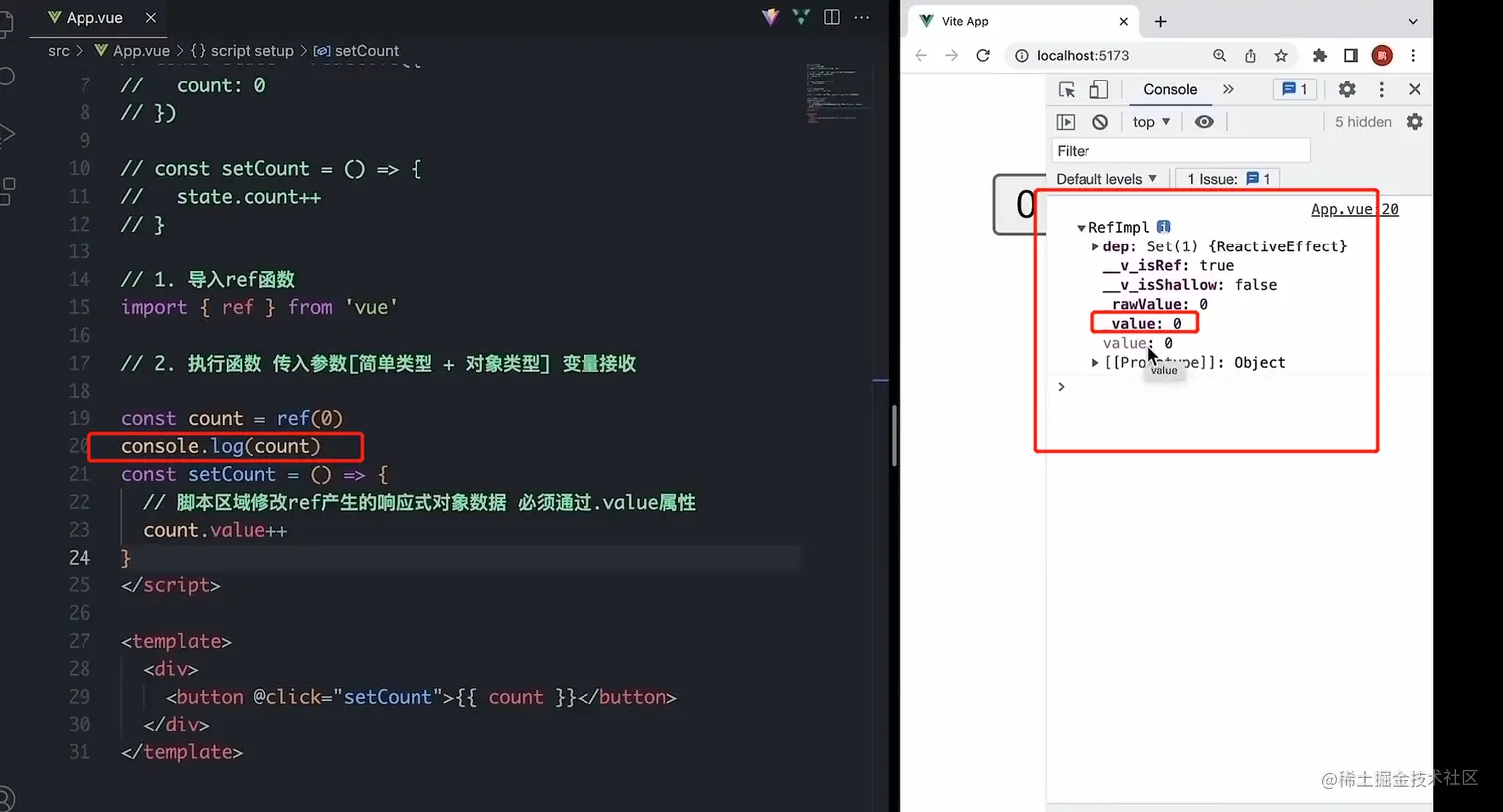The height and width of the screenshot is (812, 1503).
Task: Click the console prompt arrow
Action: point(1062,387)
